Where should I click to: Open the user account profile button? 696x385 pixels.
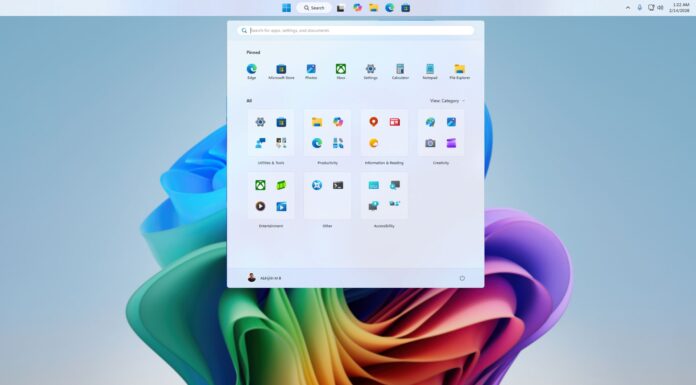(264, 278)
